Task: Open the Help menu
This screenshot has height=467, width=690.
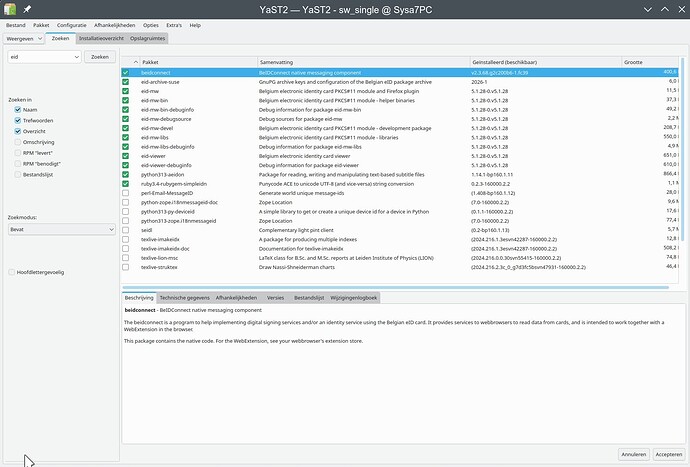Action: (195, 25)
